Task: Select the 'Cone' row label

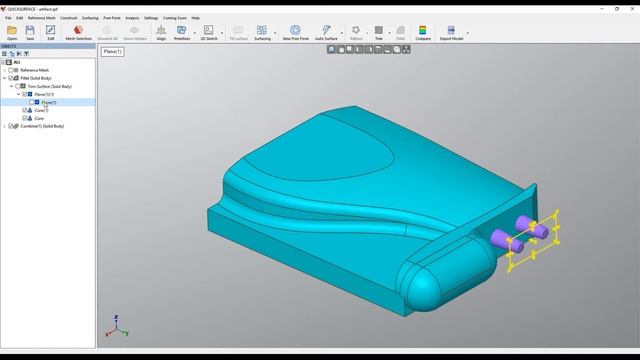Action: [39, 118]
